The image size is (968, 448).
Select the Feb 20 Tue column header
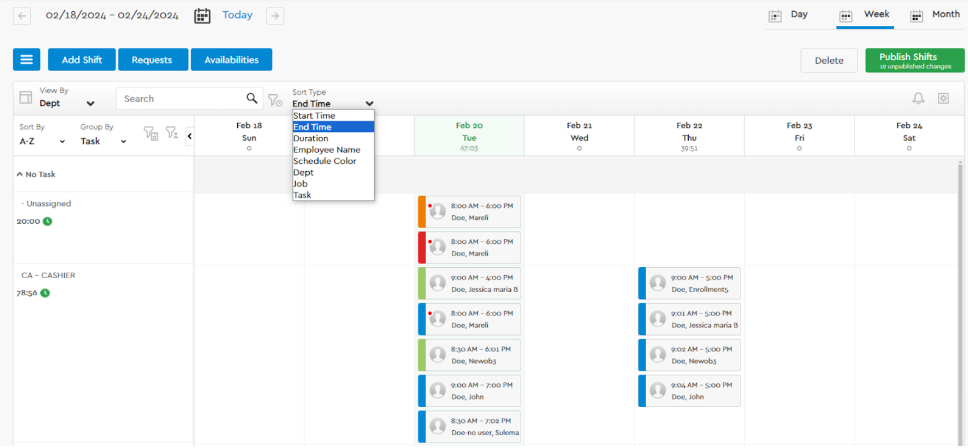(469, 136)
